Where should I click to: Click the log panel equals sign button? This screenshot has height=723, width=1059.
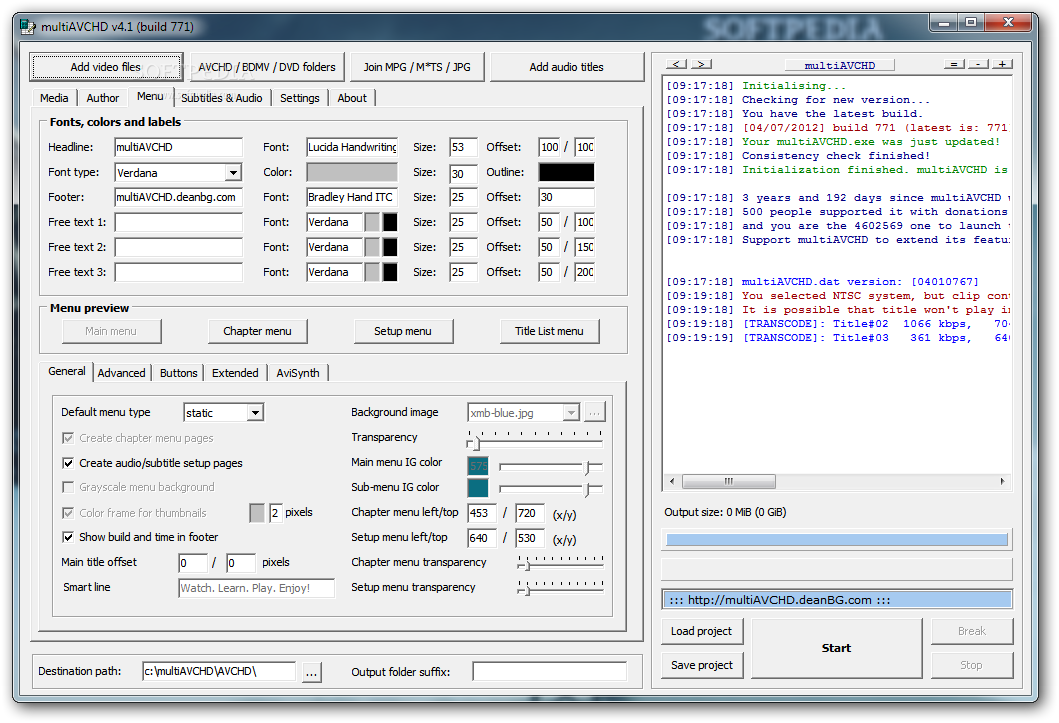954,64
